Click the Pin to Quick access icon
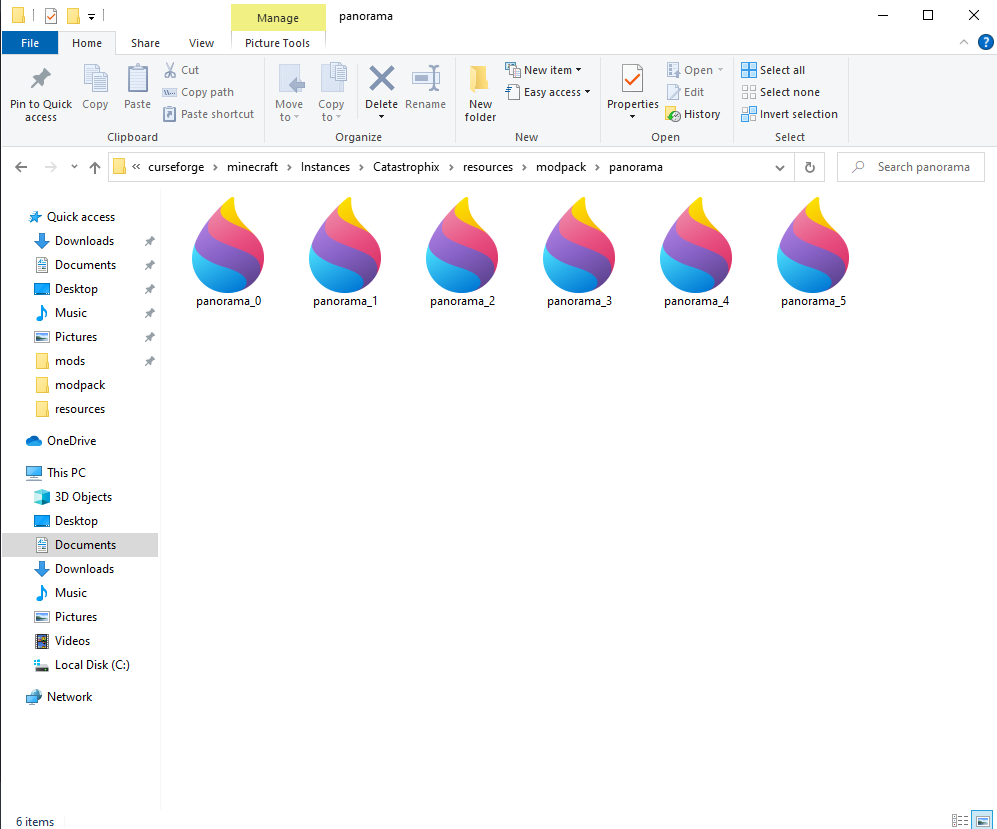This screenshot has width=997, height=829. 40,93
